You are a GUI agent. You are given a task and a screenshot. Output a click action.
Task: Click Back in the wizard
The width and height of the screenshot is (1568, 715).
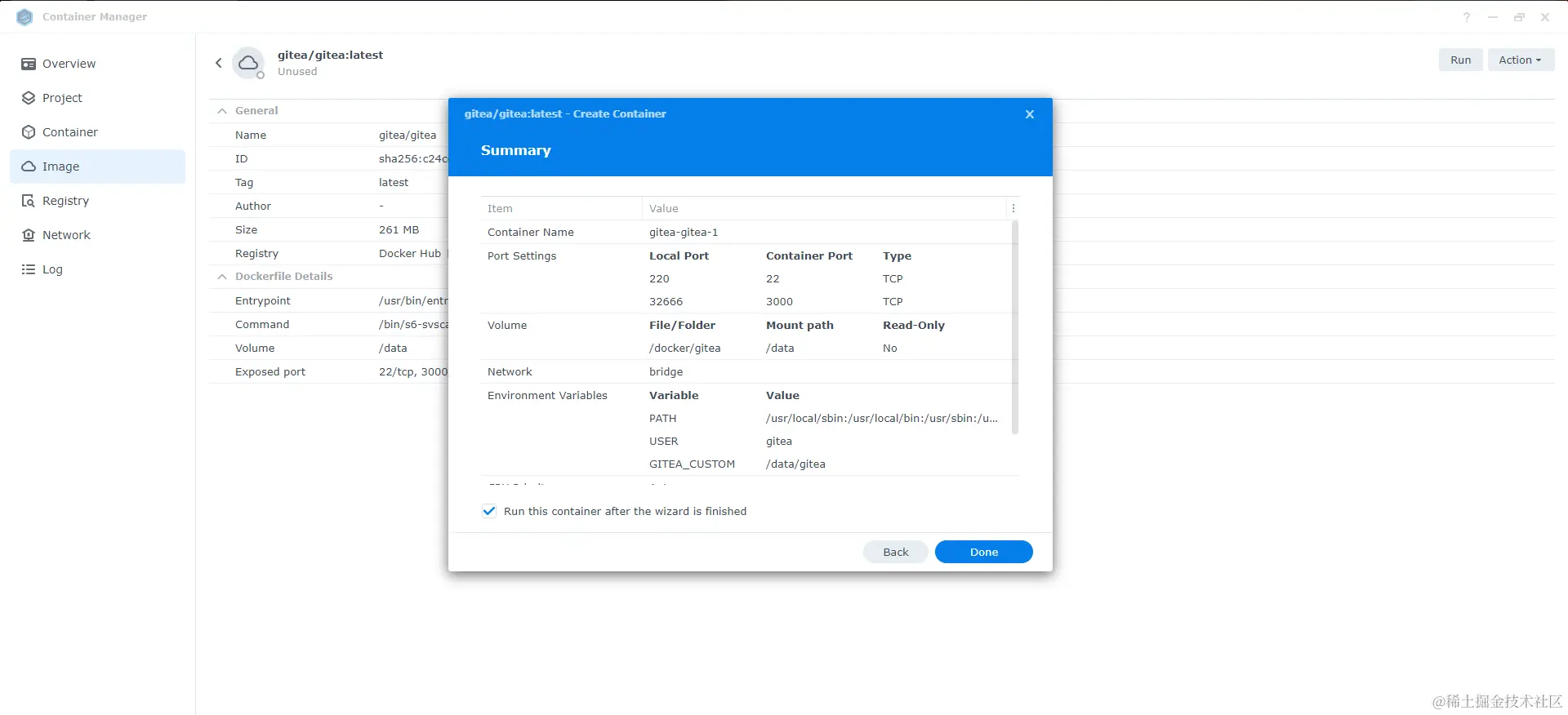[896, 553]
